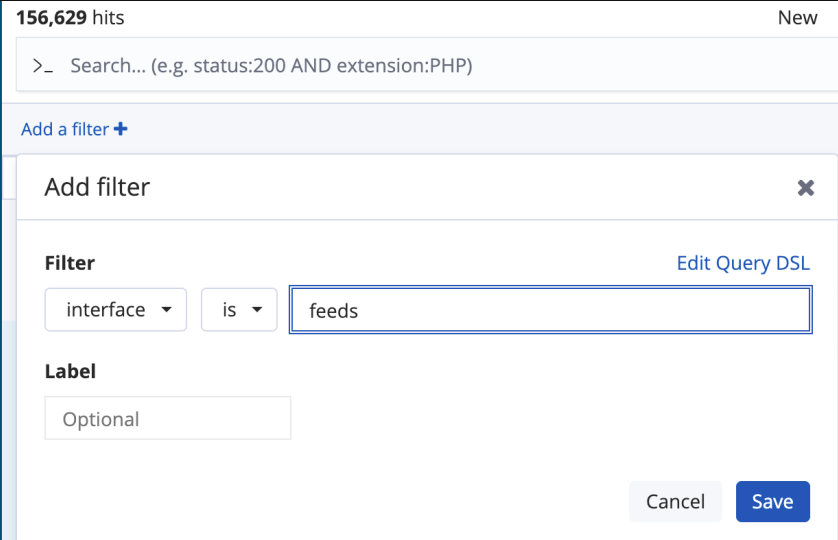Click the Label field heading
This screenshot has height=540, width=838.
pos(70,371)
